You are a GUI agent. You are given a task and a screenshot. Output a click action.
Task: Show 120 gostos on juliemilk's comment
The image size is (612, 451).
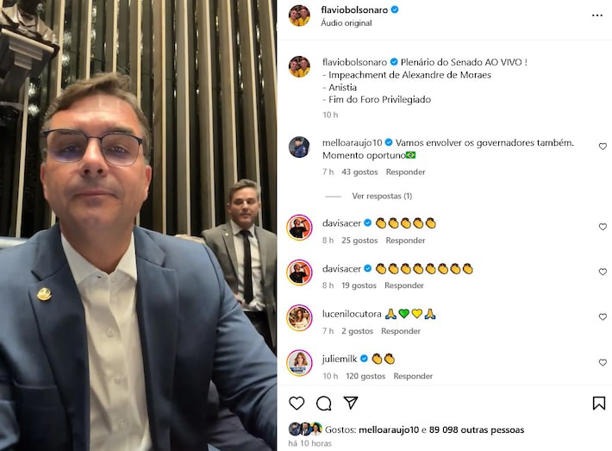(x=365, y=376)
